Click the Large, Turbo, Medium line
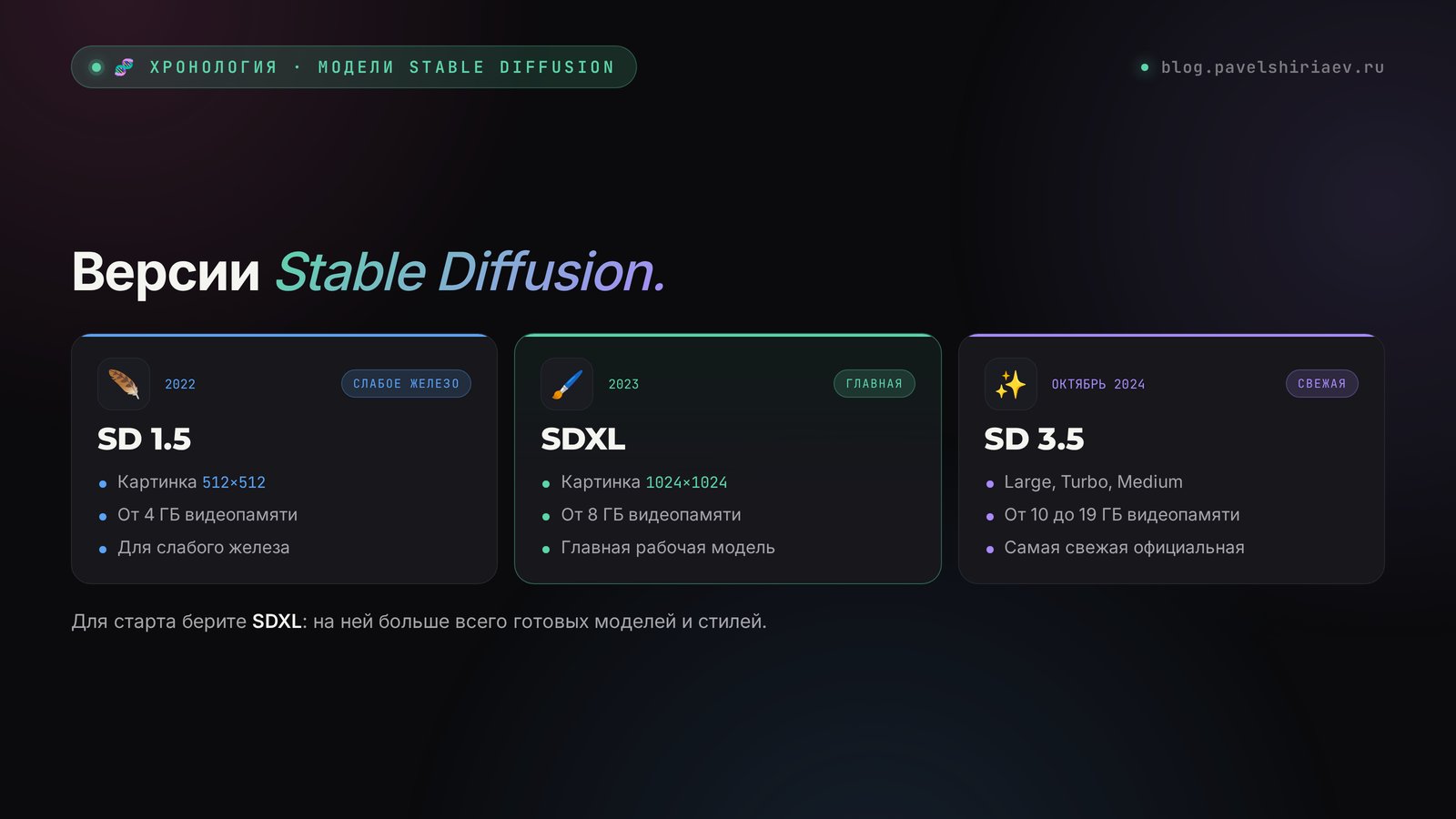 [1094, 482]
